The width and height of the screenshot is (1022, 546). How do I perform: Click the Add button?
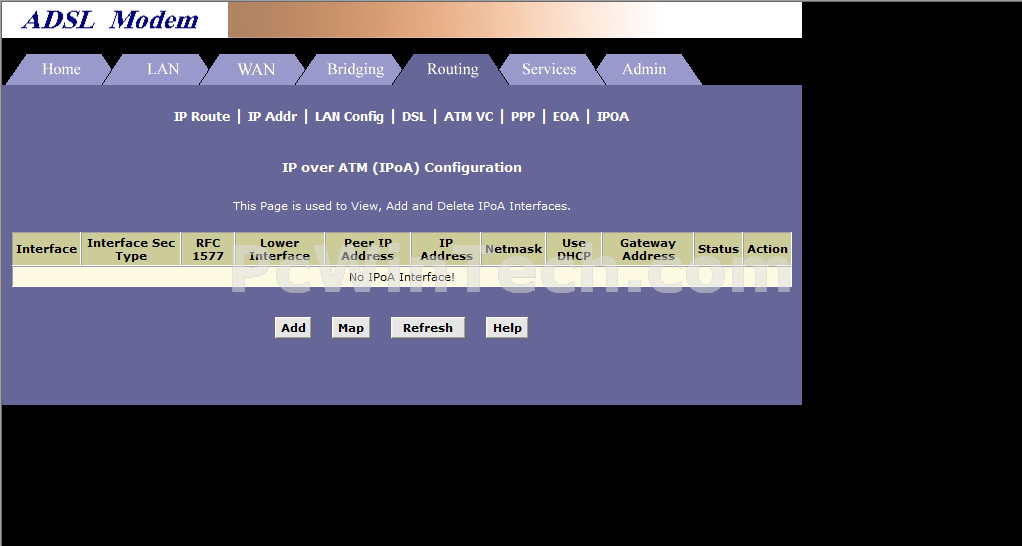tap(293, 328)
